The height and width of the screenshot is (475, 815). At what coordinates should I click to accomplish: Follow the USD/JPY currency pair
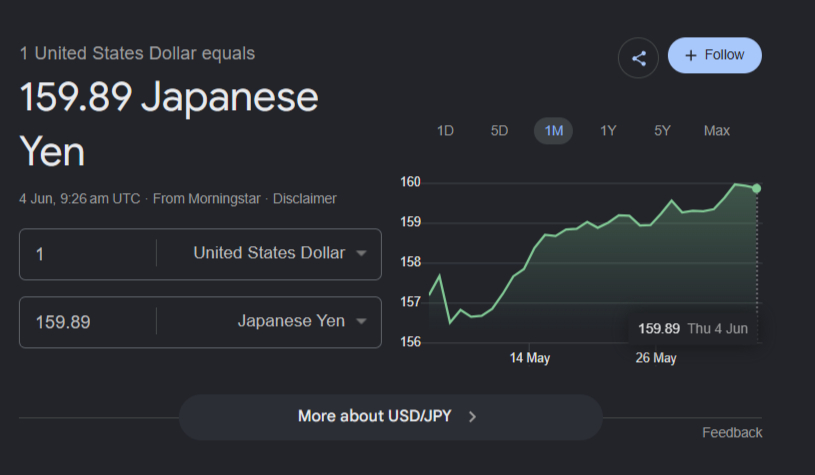pos(715,55)
